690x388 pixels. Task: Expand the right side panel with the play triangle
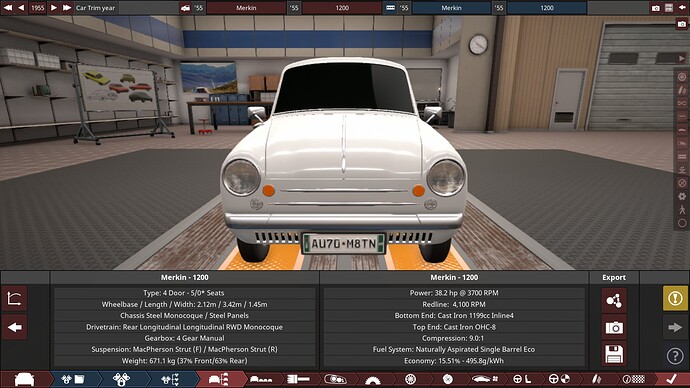pyautogui.click(x=682, y=58)
